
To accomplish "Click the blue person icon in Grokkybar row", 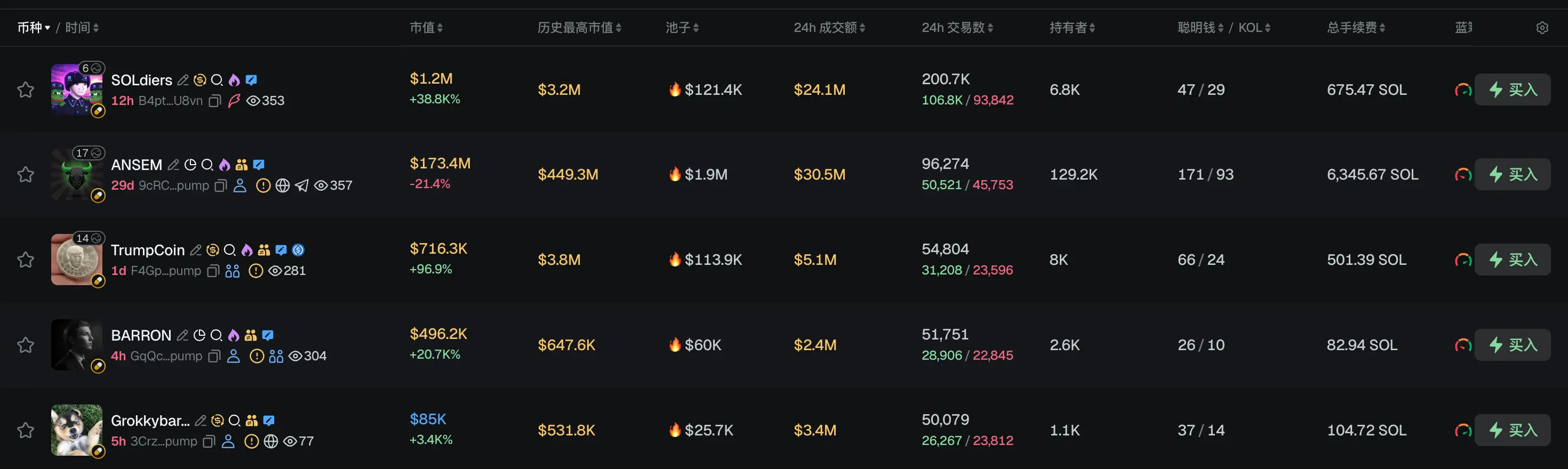I will (228, 441).
